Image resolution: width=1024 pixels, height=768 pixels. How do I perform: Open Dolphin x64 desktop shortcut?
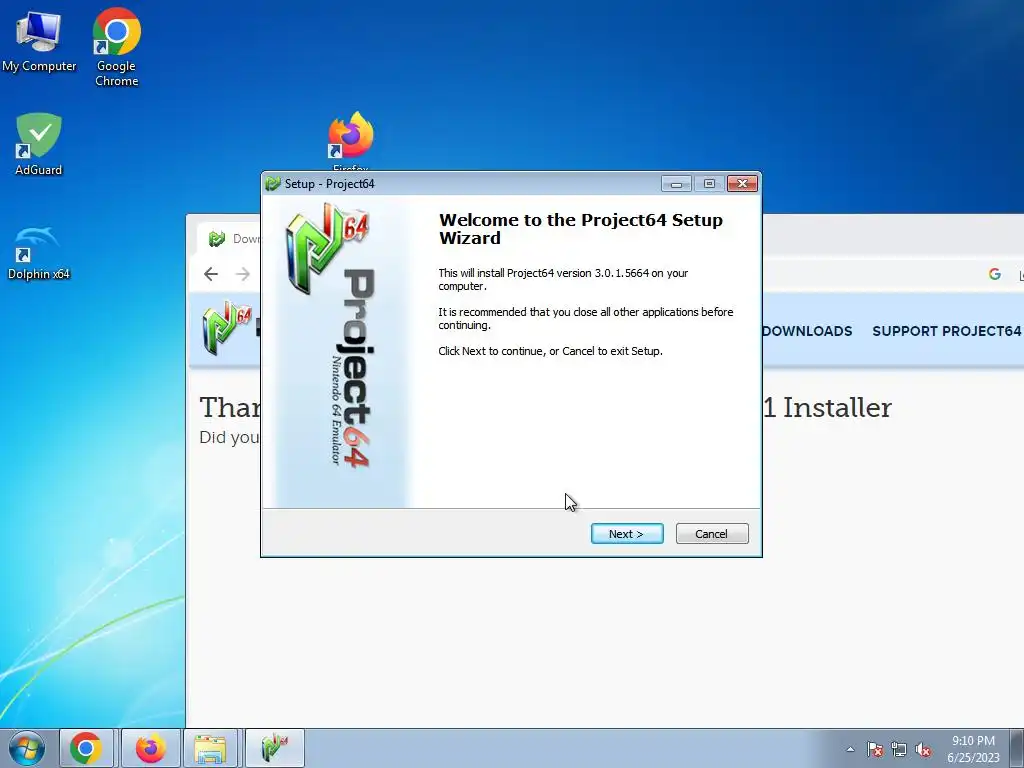39,253
